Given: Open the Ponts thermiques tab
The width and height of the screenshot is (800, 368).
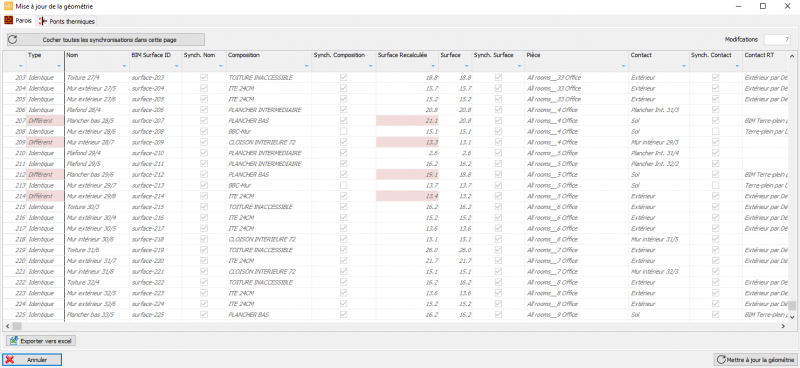Looking at the screenshot, I should pos(66,21).
